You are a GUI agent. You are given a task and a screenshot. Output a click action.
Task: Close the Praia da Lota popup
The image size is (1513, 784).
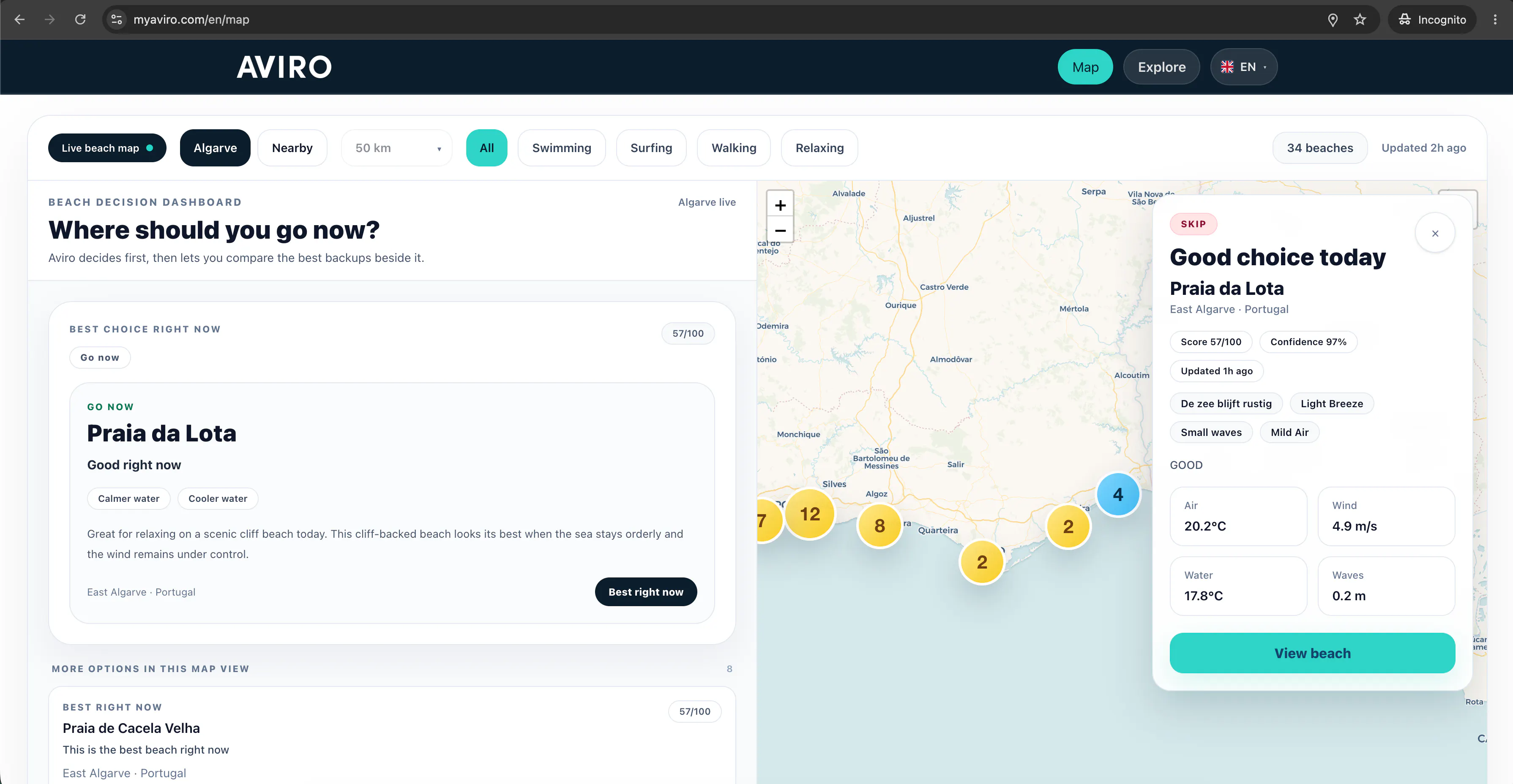point(1435,233)
